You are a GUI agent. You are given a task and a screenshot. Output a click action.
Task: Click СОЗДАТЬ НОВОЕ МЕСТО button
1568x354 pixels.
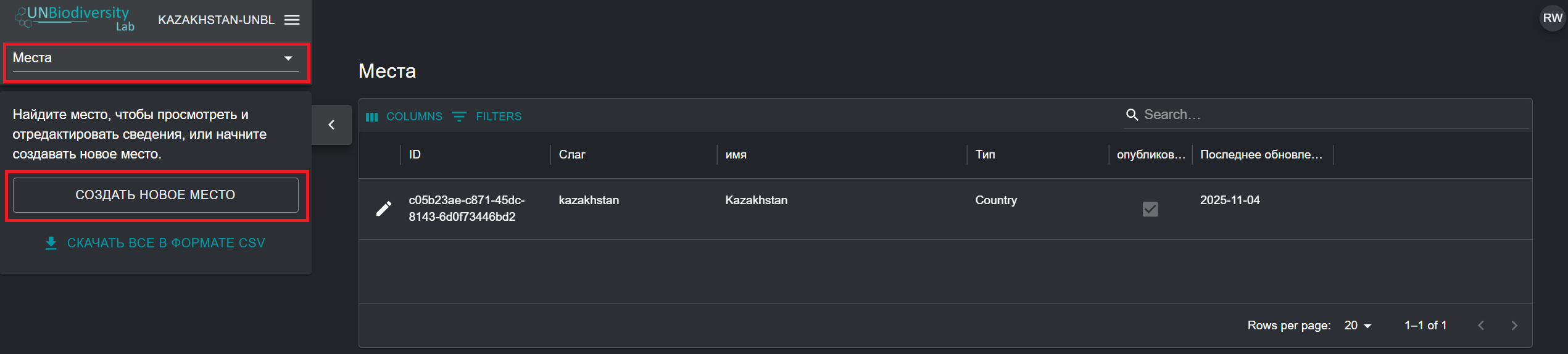pos(156,195)
